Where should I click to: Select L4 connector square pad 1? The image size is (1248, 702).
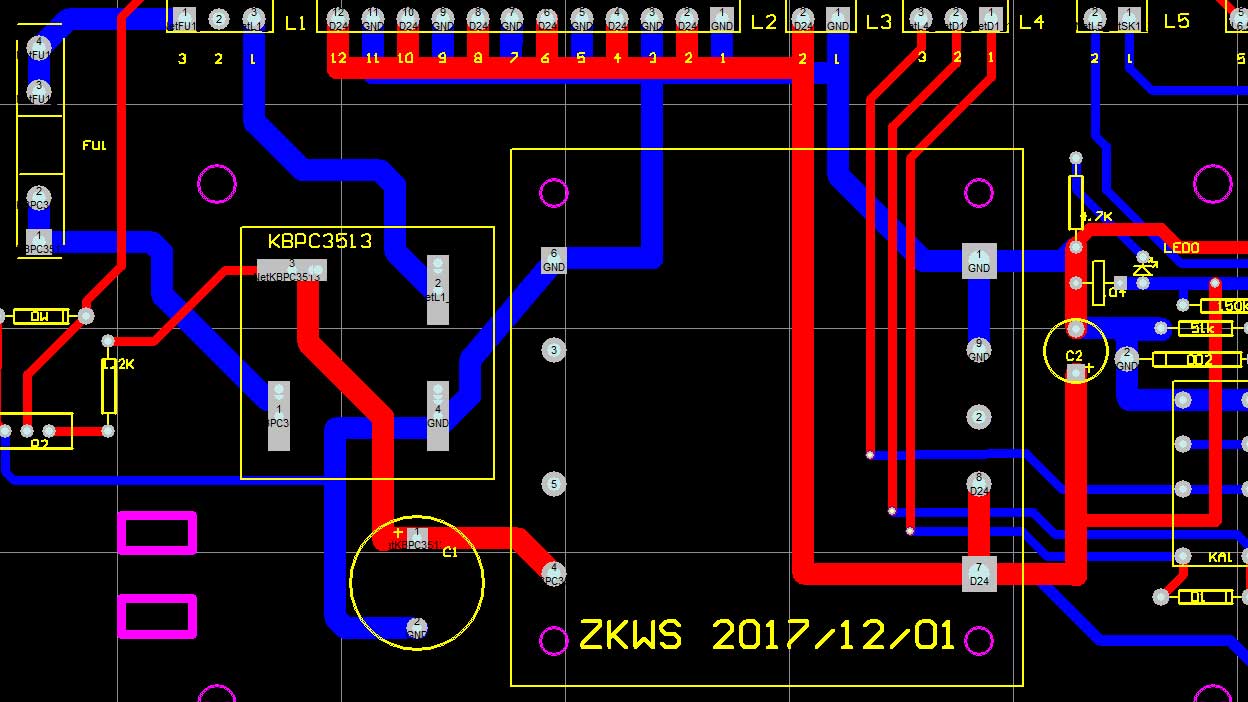click(x=991, y=19)
